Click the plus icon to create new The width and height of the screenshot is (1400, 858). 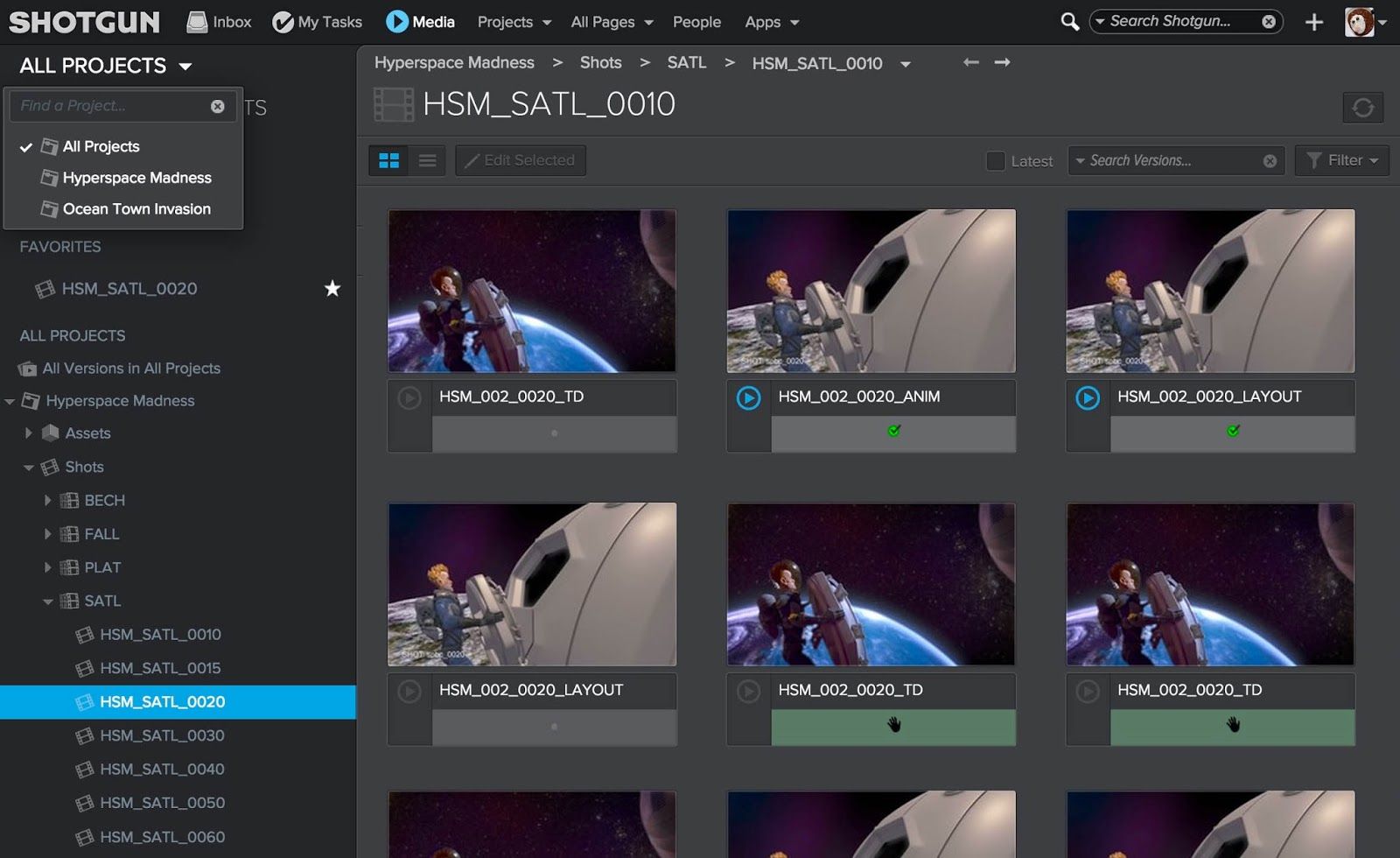pos(1313,23)
